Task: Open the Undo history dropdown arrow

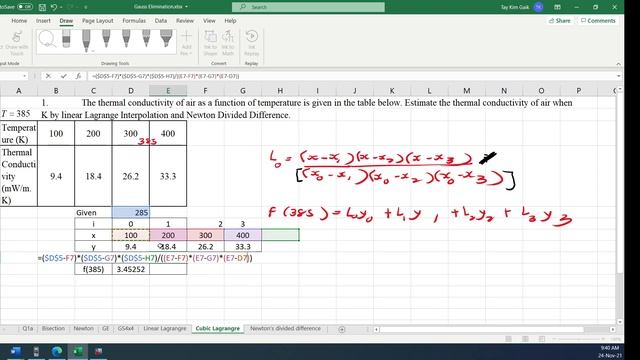Action: (60, 7)
